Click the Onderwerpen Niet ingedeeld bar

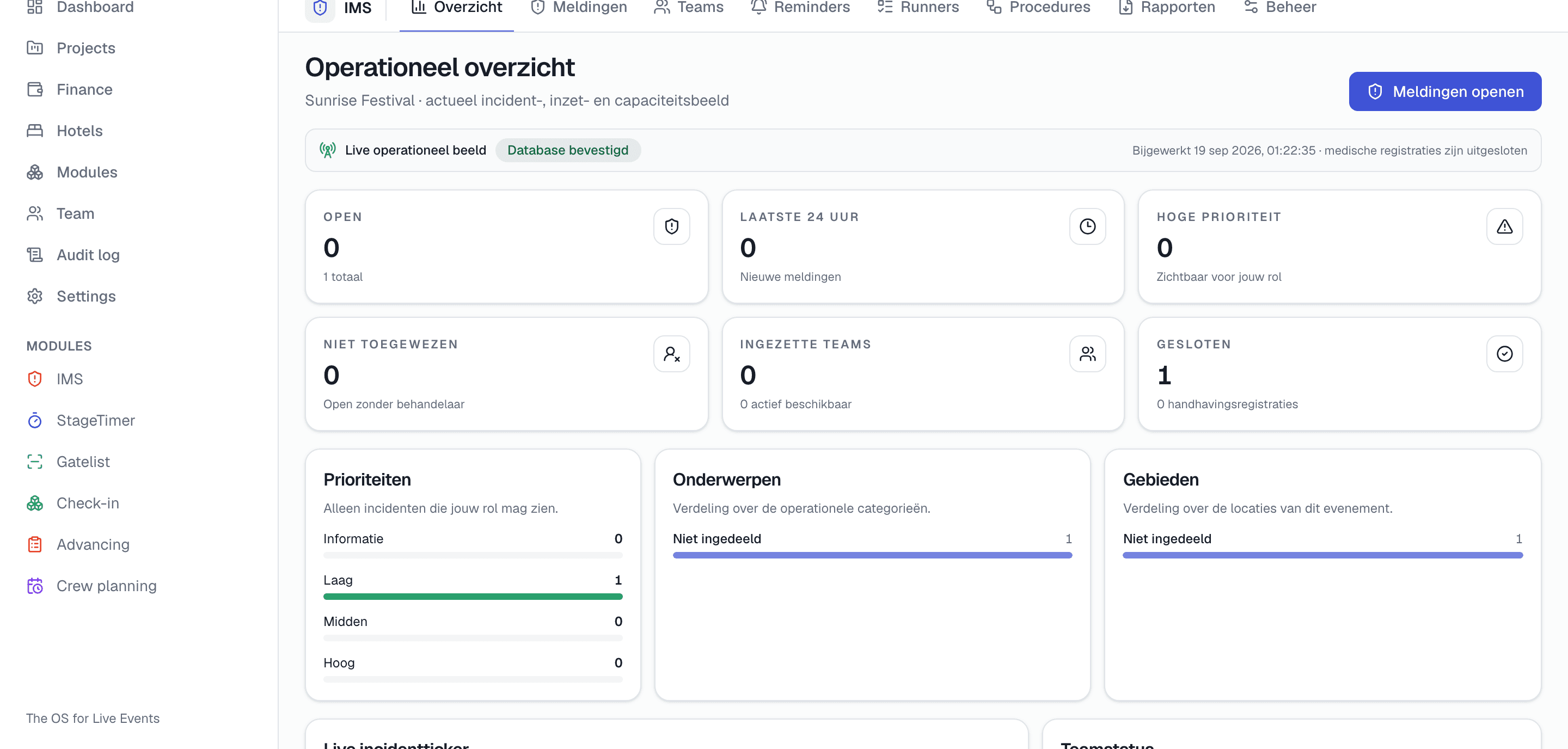pyautogui.click(x=872, y=555)
